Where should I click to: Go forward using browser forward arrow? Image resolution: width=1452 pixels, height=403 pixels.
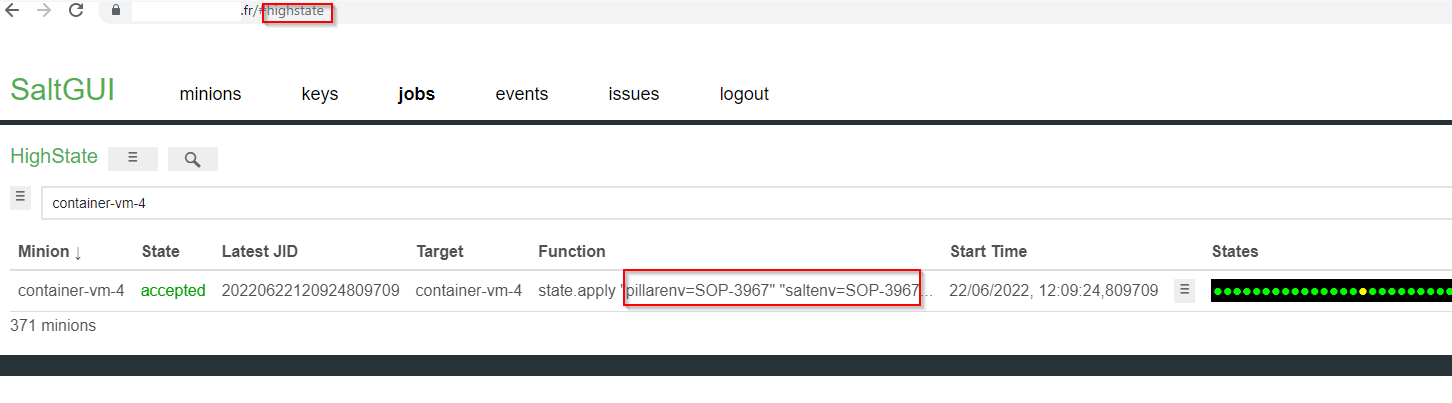click(43, 10)
